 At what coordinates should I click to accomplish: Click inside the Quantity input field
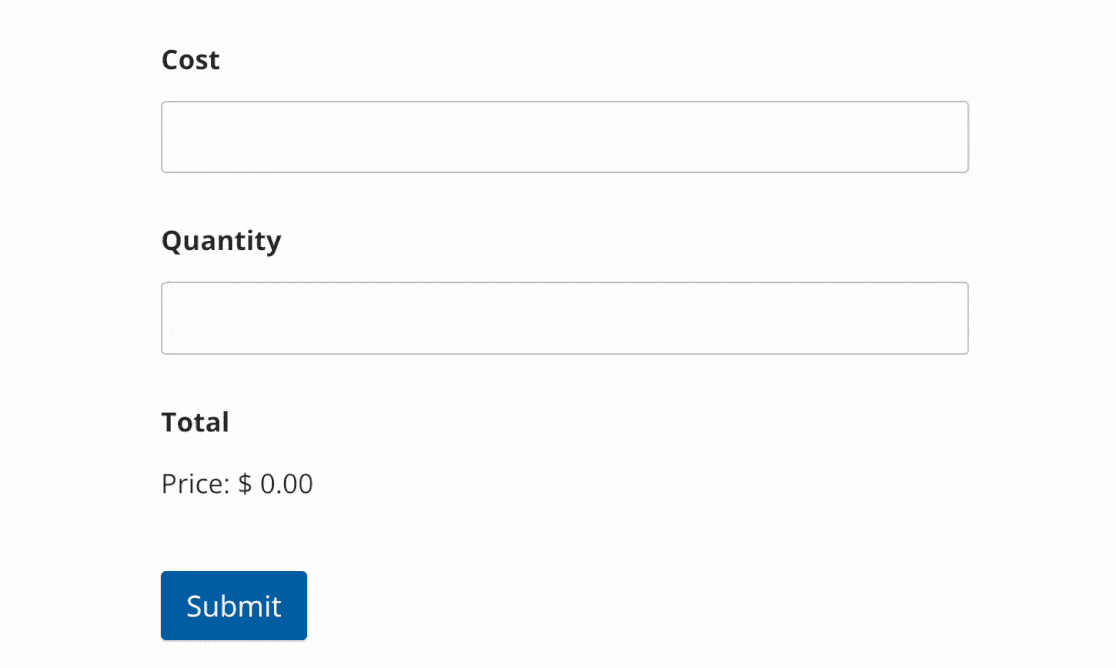point(564,317)
